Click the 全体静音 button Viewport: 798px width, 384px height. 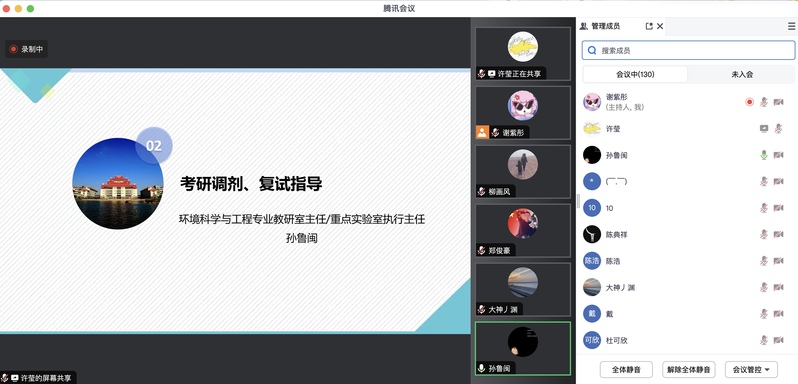(x=626, y=370)
